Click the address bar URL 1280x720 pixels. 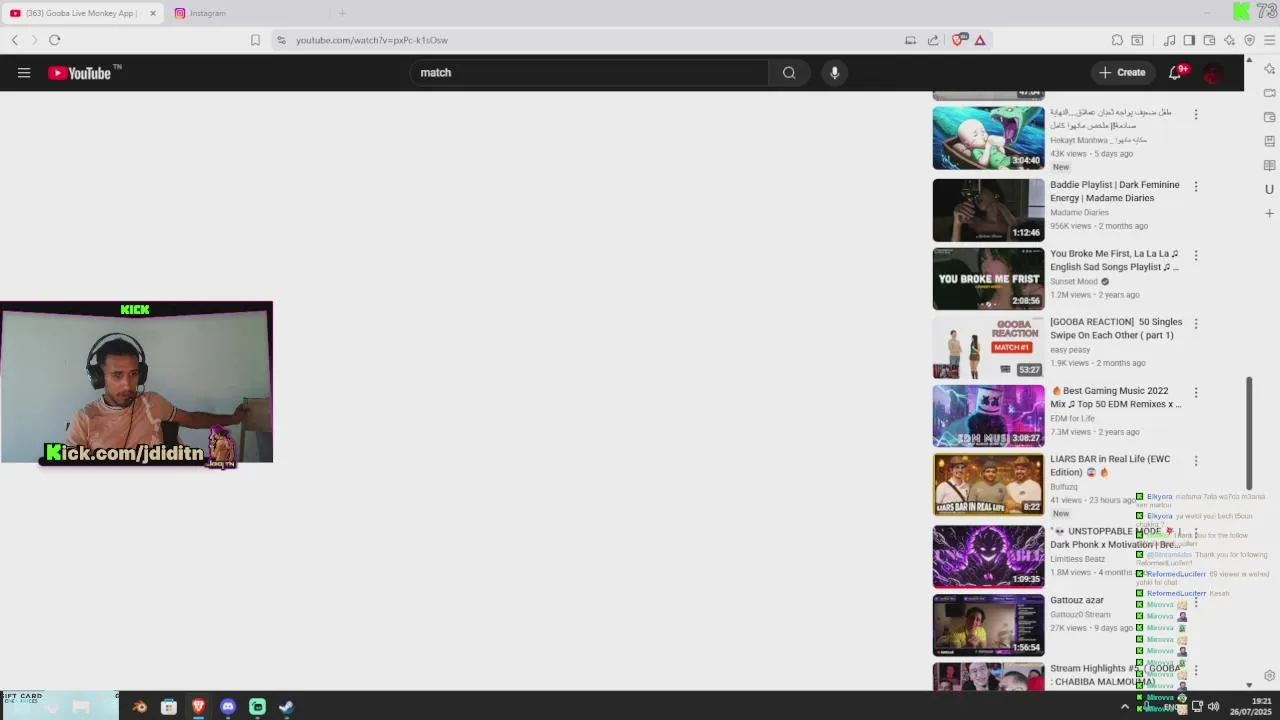372,40
